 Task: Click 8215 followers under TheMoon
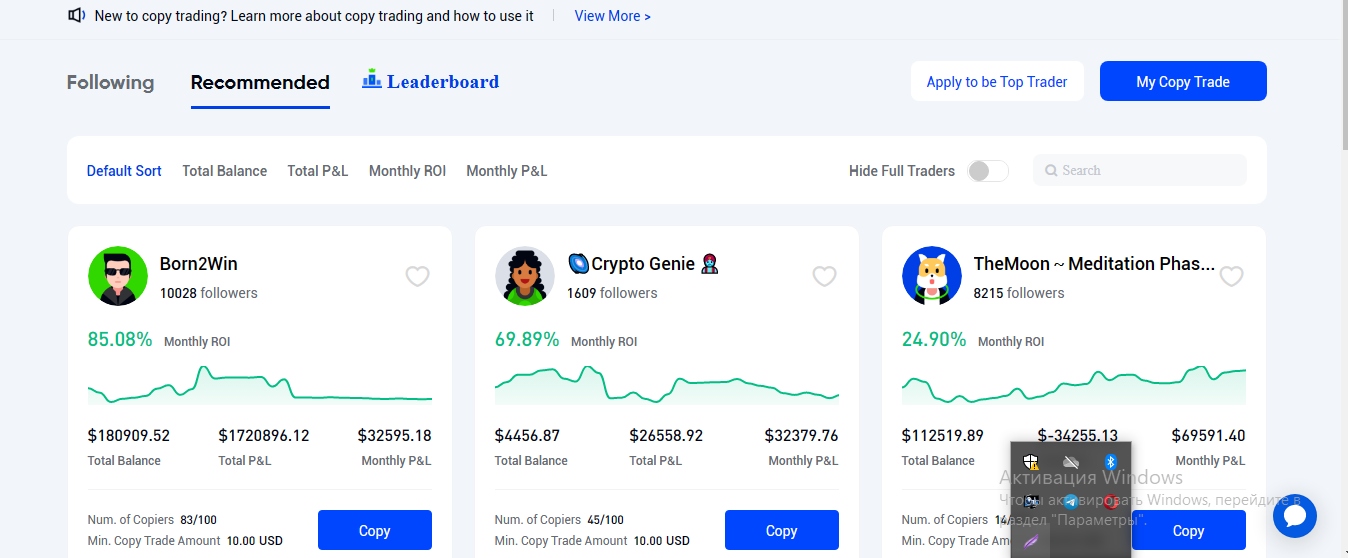pos(1019,293)
